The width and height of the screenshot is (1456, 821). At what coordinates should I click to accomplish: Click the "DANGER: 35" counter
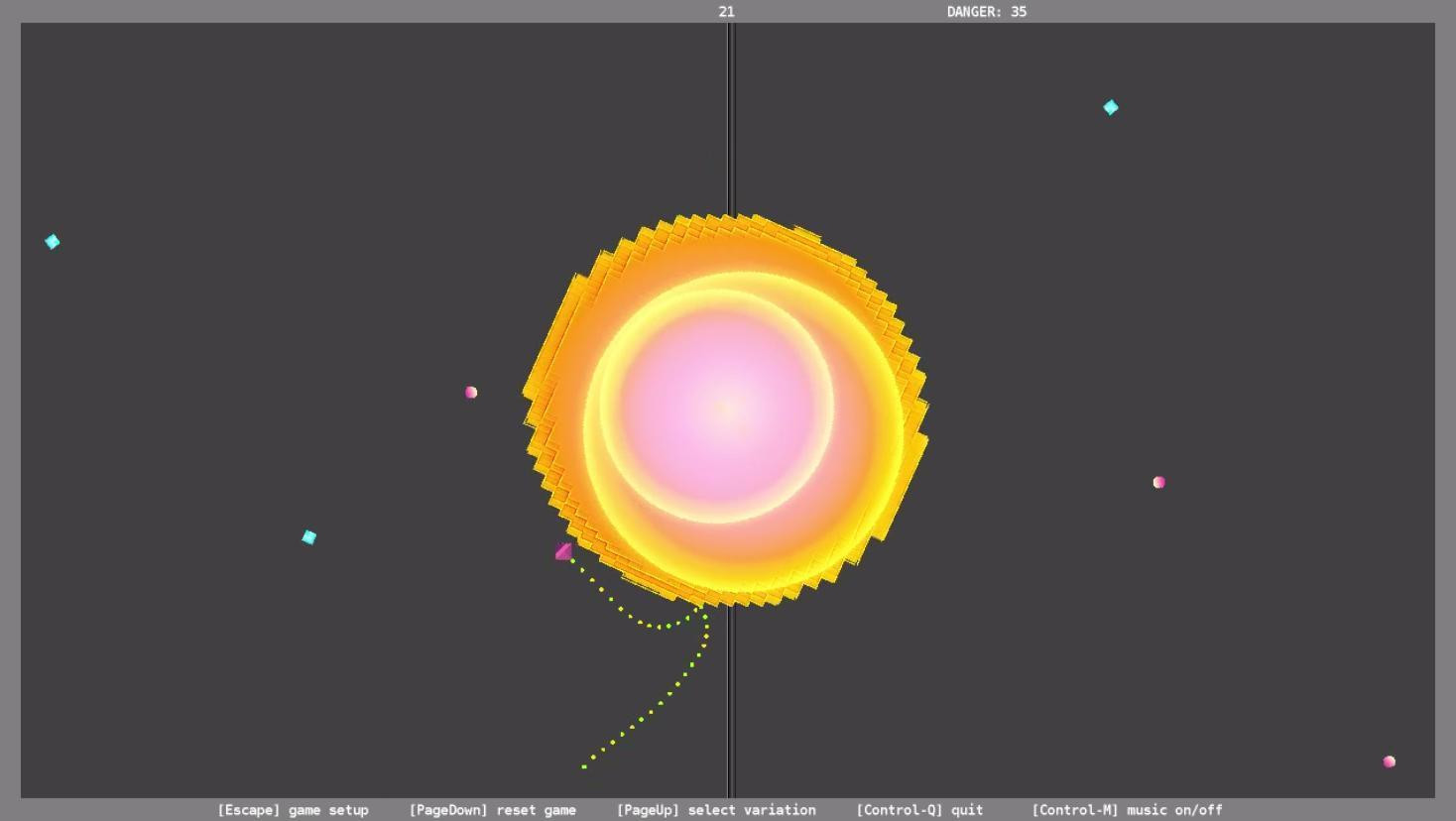[x=987, y=12]
